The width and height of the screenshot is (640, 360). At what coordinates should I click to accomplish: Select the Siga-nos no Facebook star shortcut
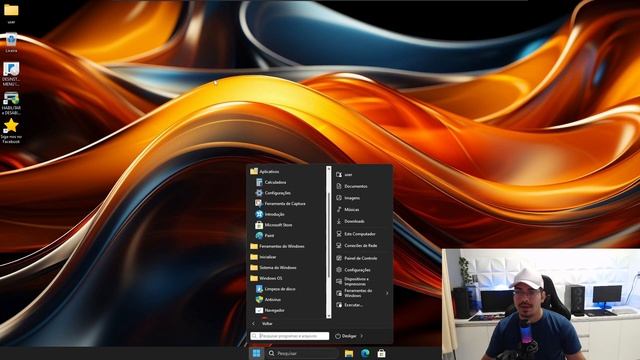(x=11, y=131)
